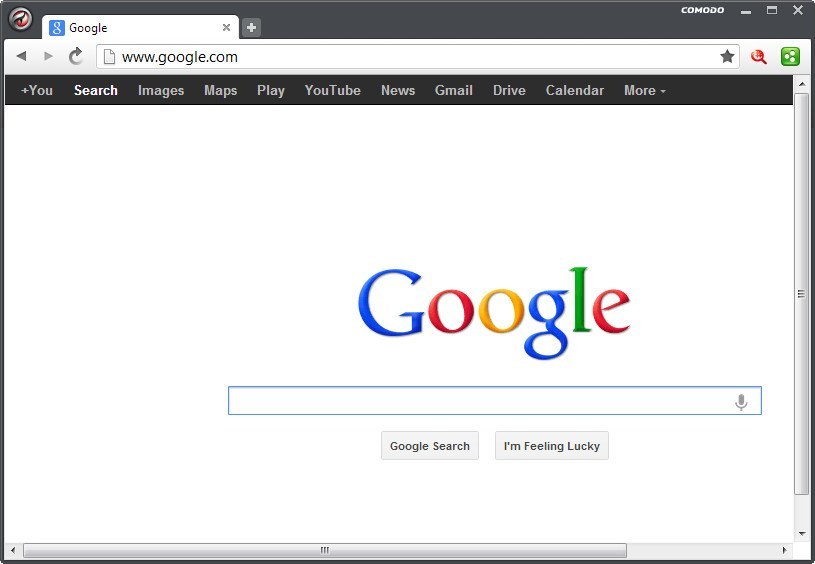
Task: Open the Comodo Dragon menu logo
Action: click(21, 19)
